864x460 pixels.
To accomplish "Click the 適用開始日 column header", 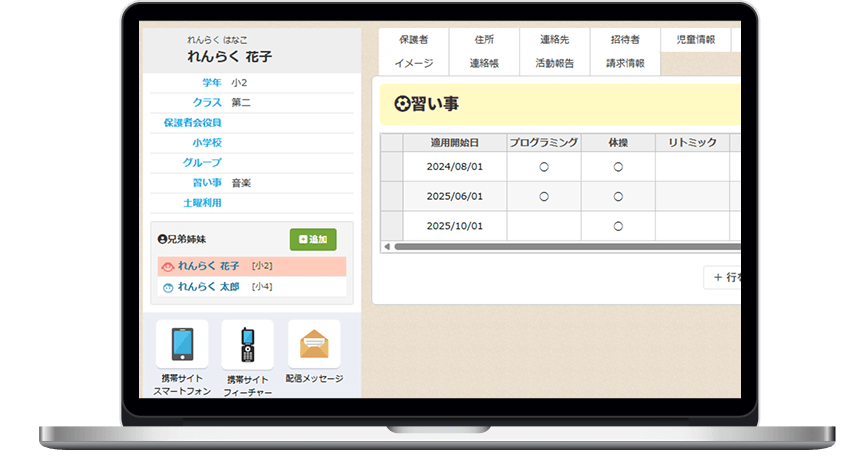I will pyautogui.click(x=455, y=143).
